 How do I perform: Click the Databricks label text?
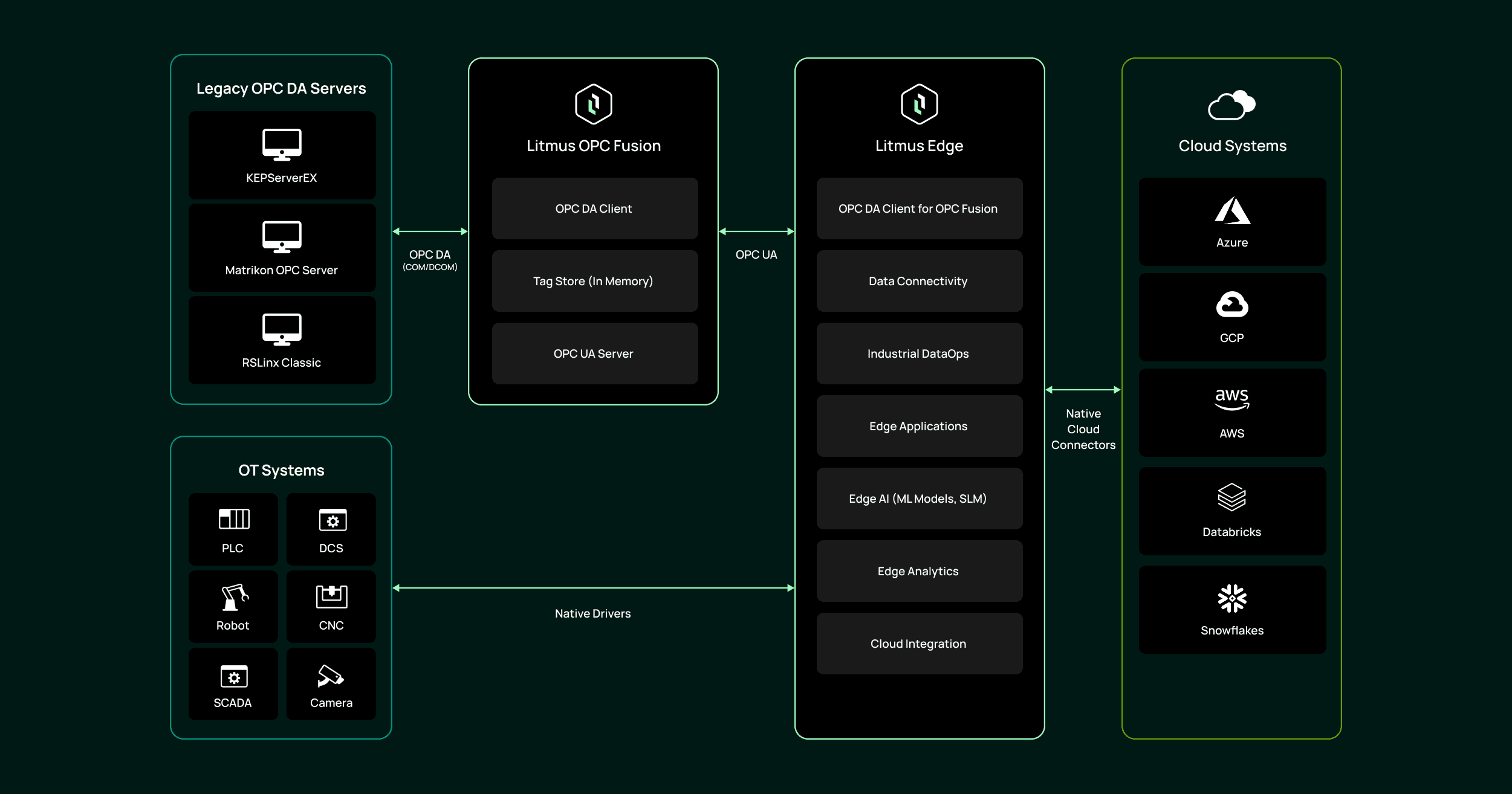click(1232, 532)
